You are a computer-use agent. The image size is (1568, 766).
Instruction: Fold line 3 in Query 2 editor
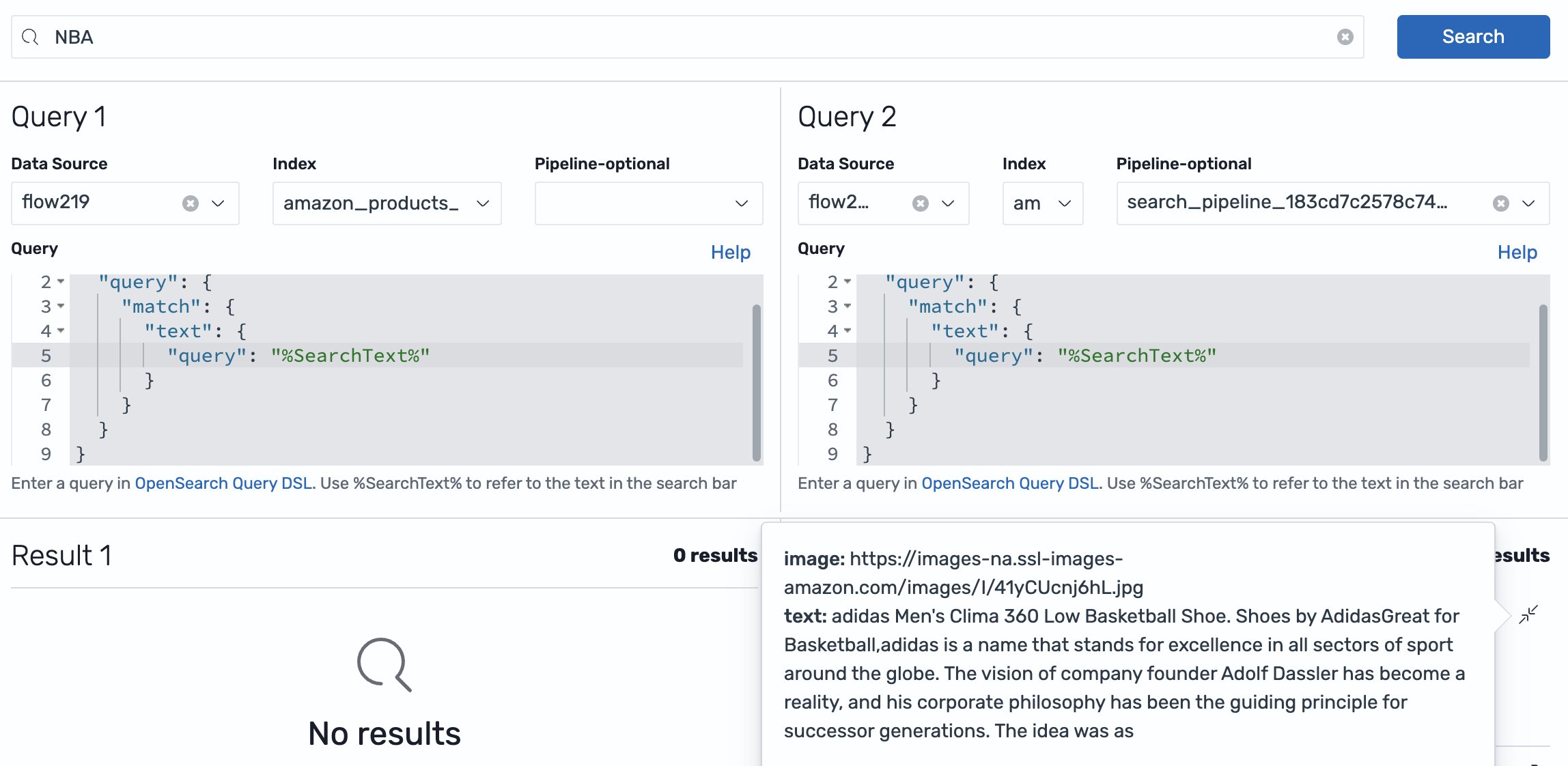point(848,307)
